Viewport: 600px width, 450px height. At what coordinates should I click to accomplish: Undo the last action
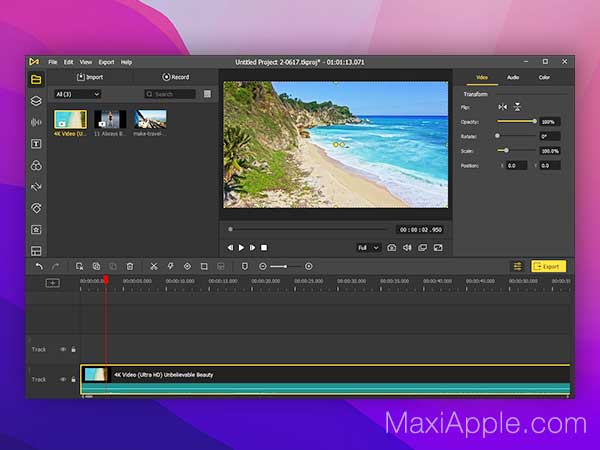pos(39,266)
